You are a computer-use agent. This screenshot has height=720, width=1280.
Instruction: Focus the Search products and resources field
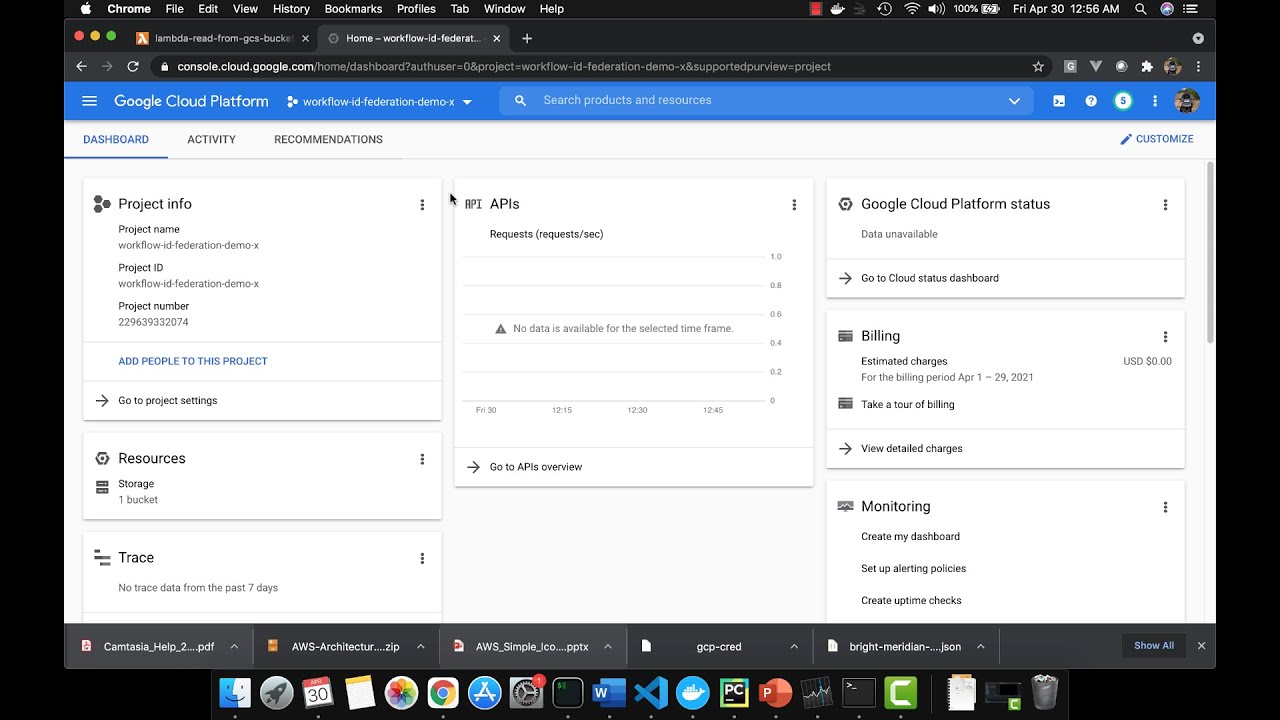[767, 101]
